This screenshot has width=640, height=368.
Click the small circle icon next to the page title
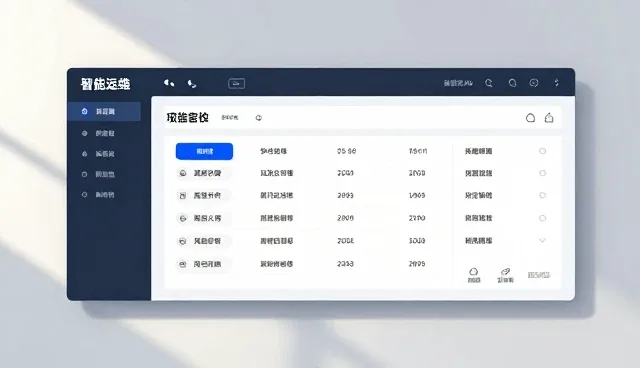tap(258, 118)
